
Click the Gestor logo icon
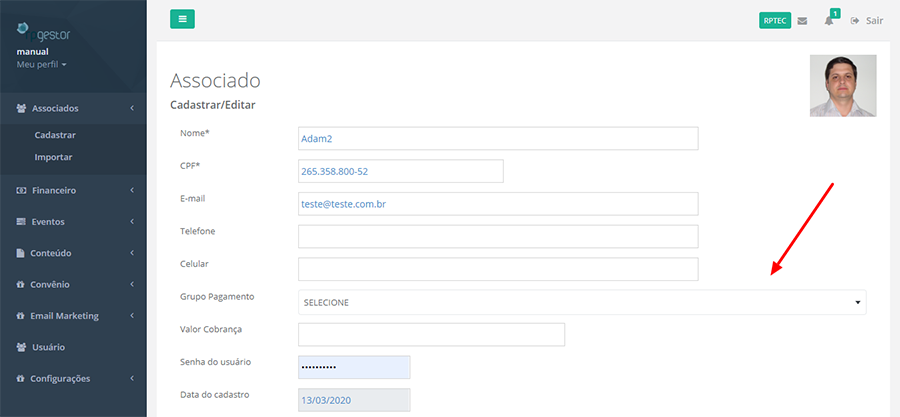point(24,27)
